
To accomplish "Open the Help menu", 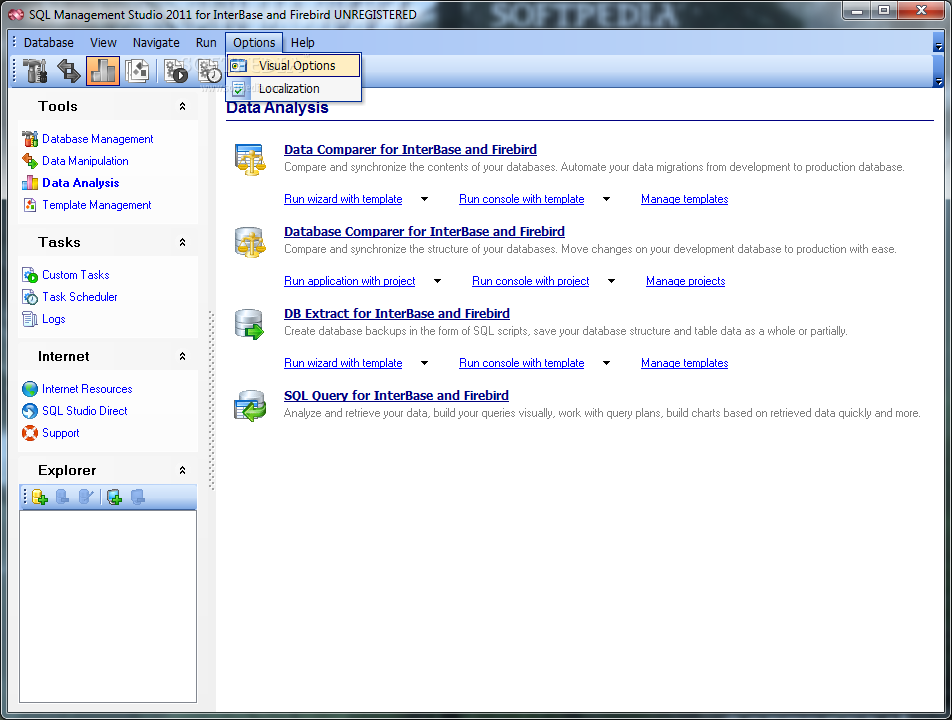I will coord(302,42).
